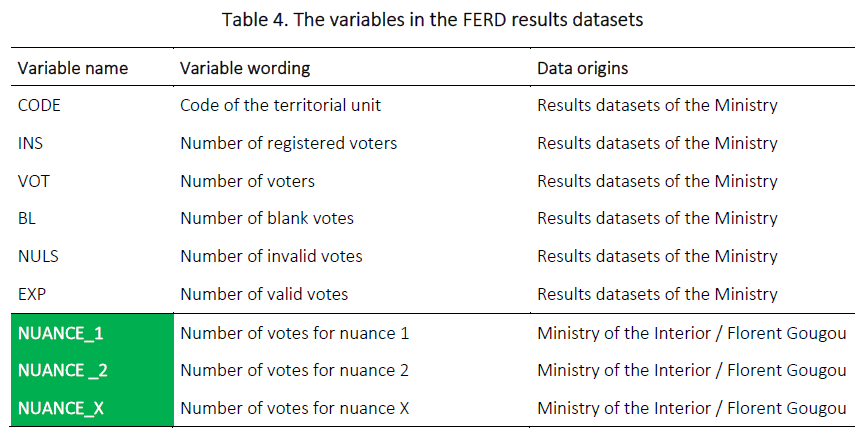This screenshot has height=436, width=866.
Task: Click 'Number of blank votes' cell
Action: pos(267,218)
